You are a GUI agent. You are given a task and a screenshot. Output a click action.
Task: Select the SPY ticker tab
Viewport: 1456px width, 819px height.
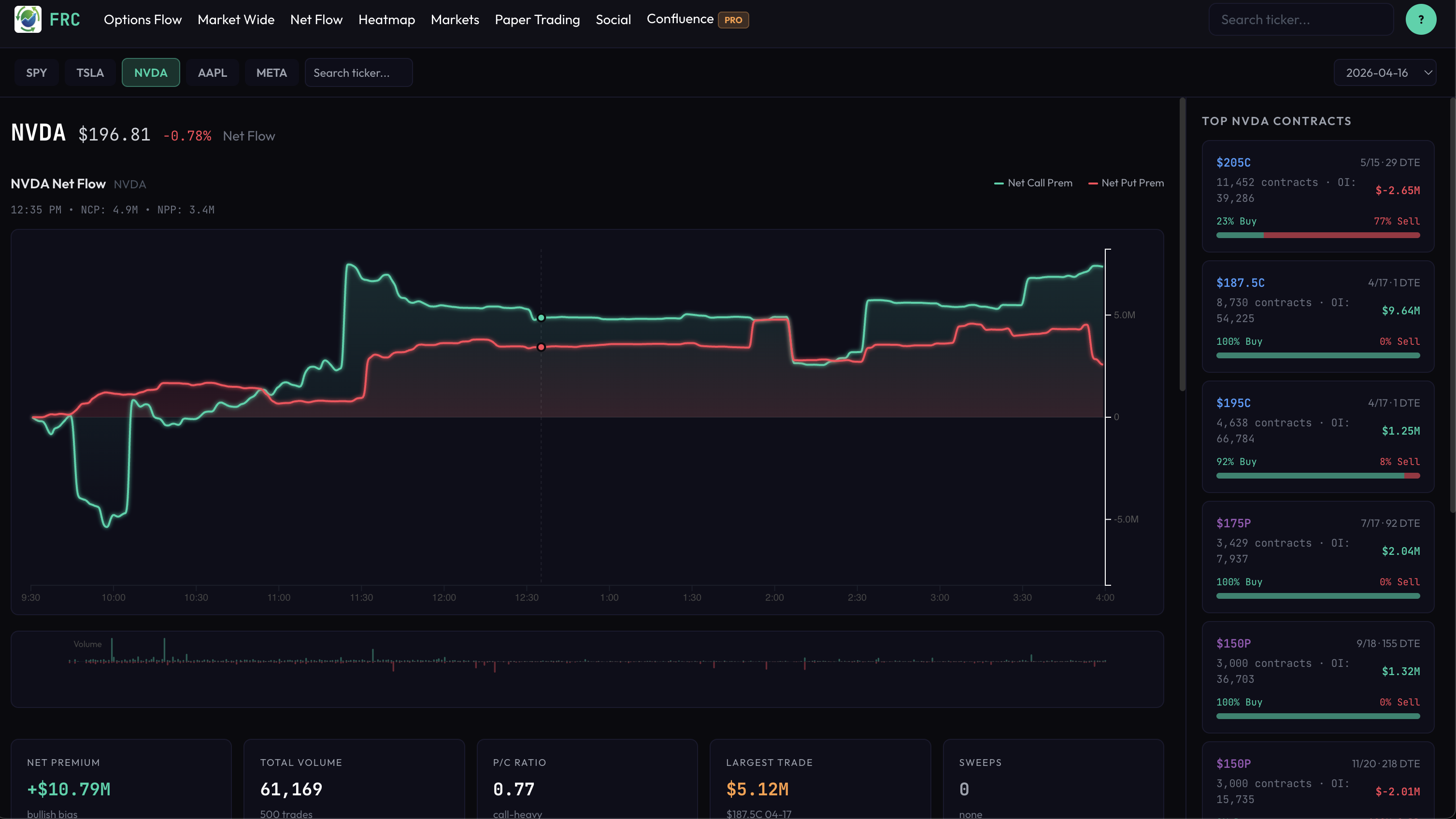coord(36,72)
